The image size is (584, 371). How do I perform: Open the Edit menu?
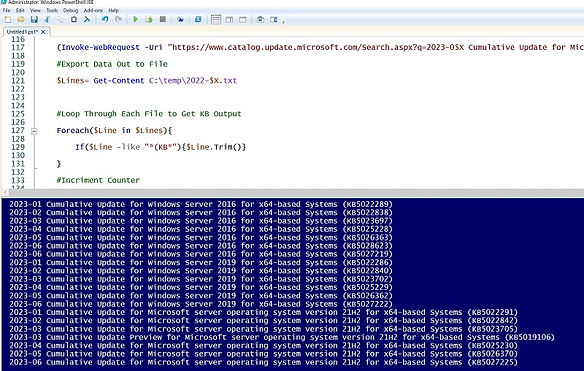click(x=20, y=10)
